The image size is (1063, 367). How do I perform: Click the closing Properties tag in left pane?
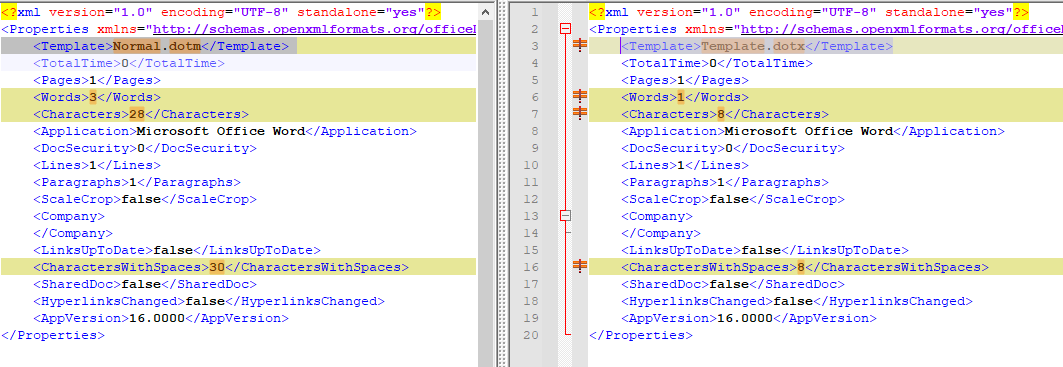[53, 335]
